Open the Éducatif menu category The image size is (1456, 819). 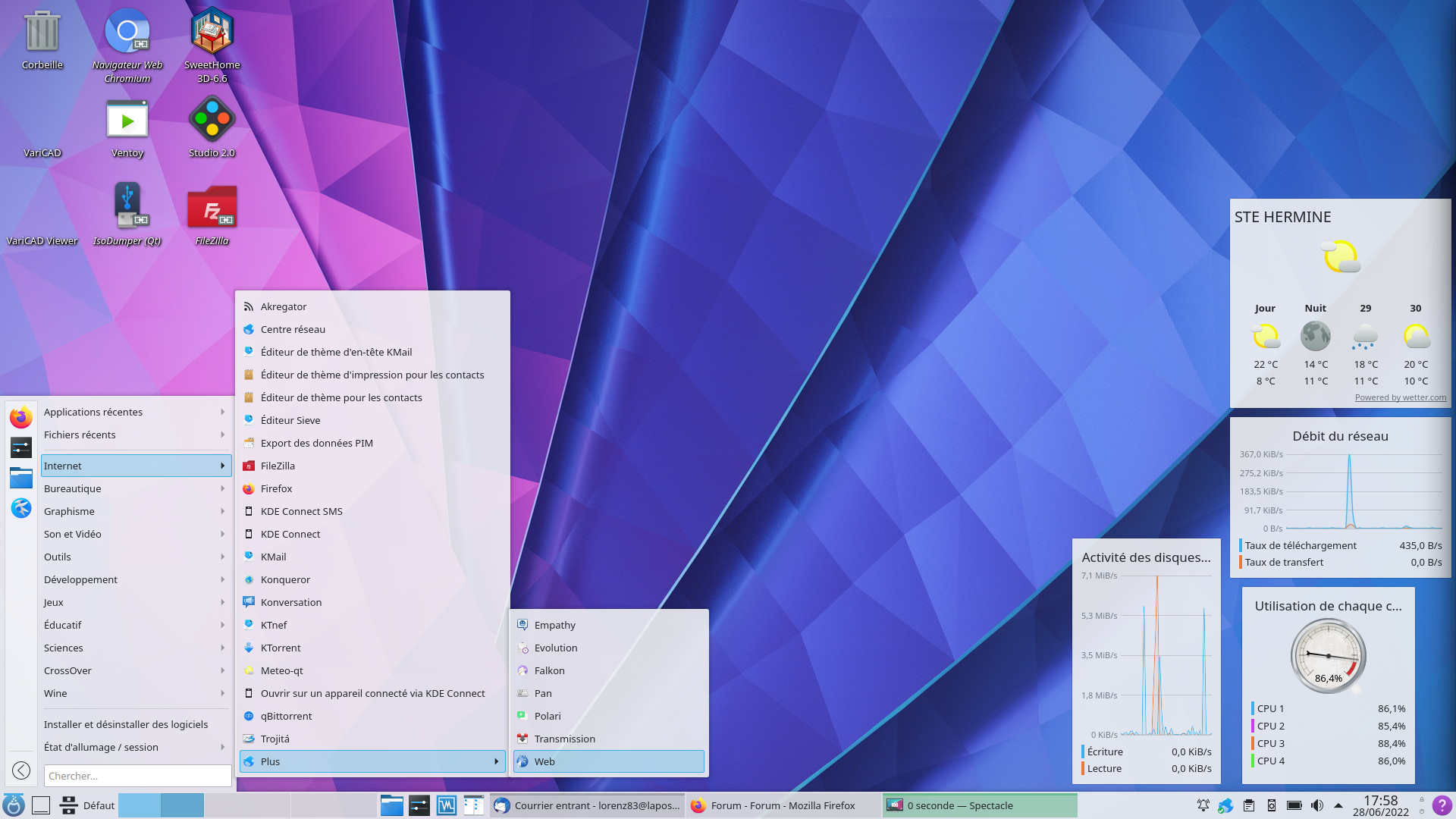(x=136, y=625)
